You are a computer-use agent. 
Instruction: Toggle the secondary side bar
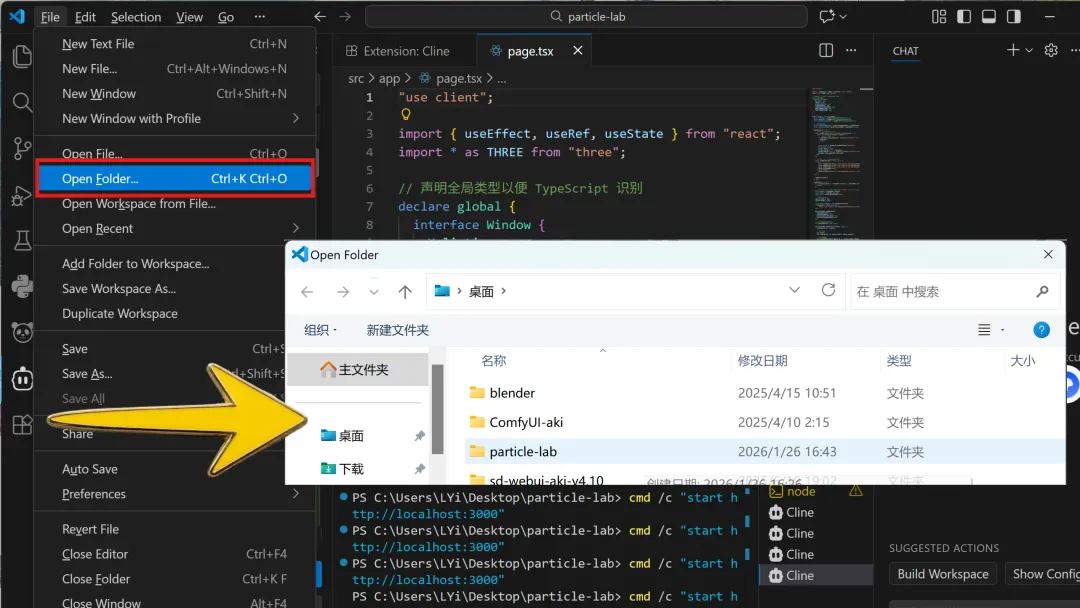[x=1013, y=17]
